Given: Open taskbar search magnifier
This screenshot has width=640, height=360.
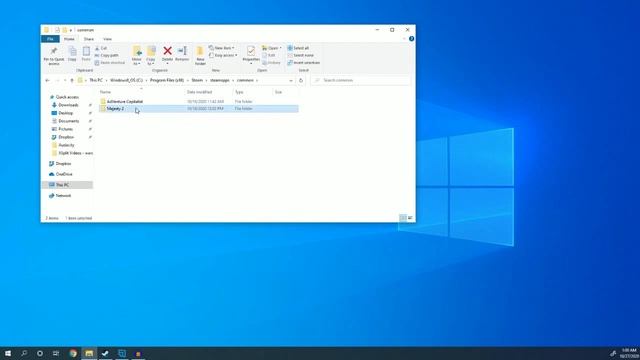Looking at the screenshot, I should tap(24, 353).
